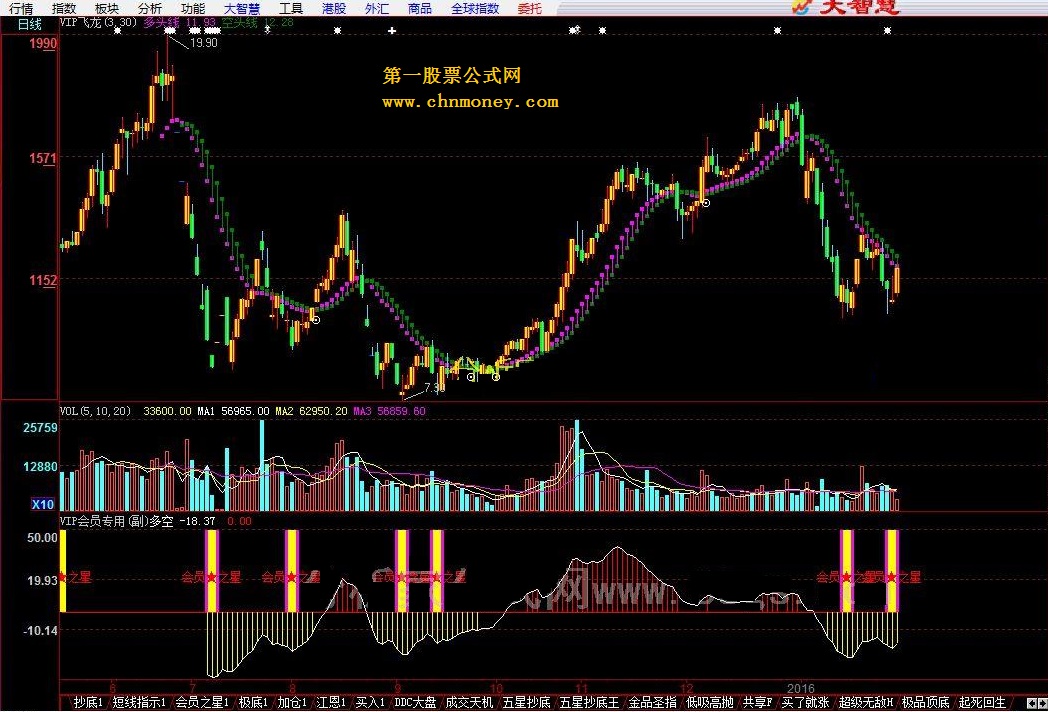Screen dimensions: 1048x712
Task: Click the 2016 date axis label
Action: 801,688
